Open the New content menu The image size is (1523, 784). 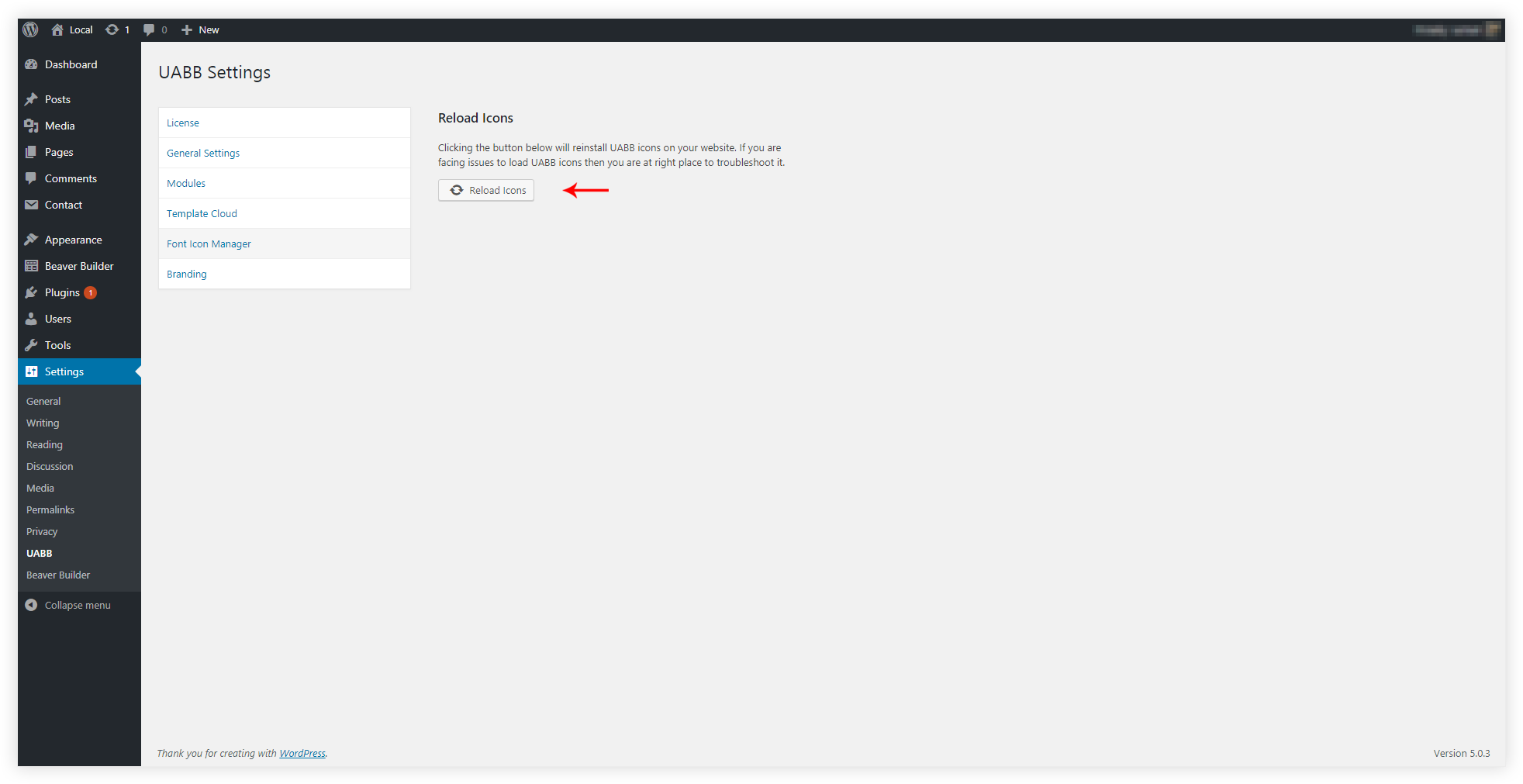(x=200, y=29)
